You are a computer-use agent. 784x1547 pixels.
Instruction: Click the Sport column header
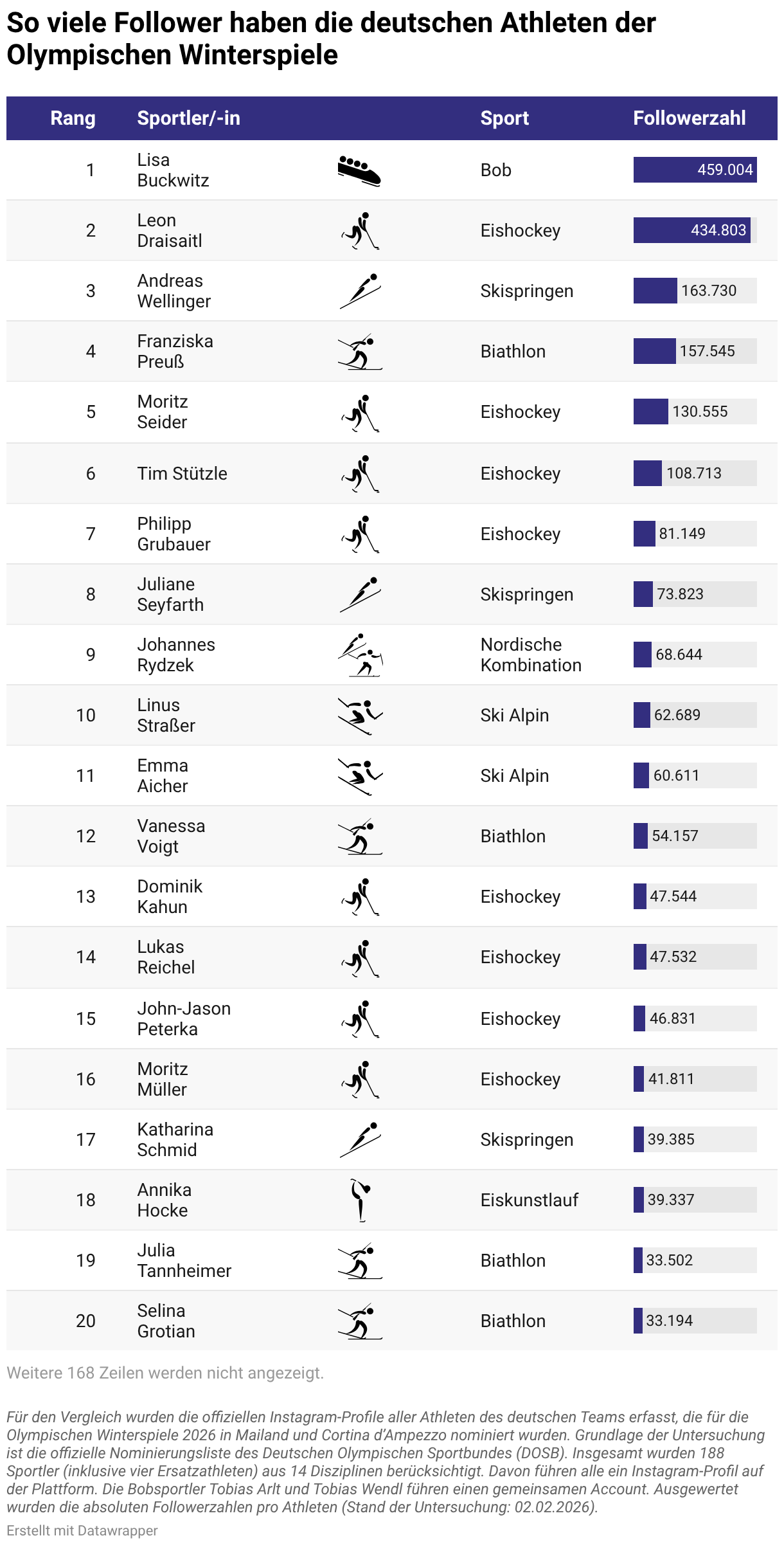click(504, 118)
